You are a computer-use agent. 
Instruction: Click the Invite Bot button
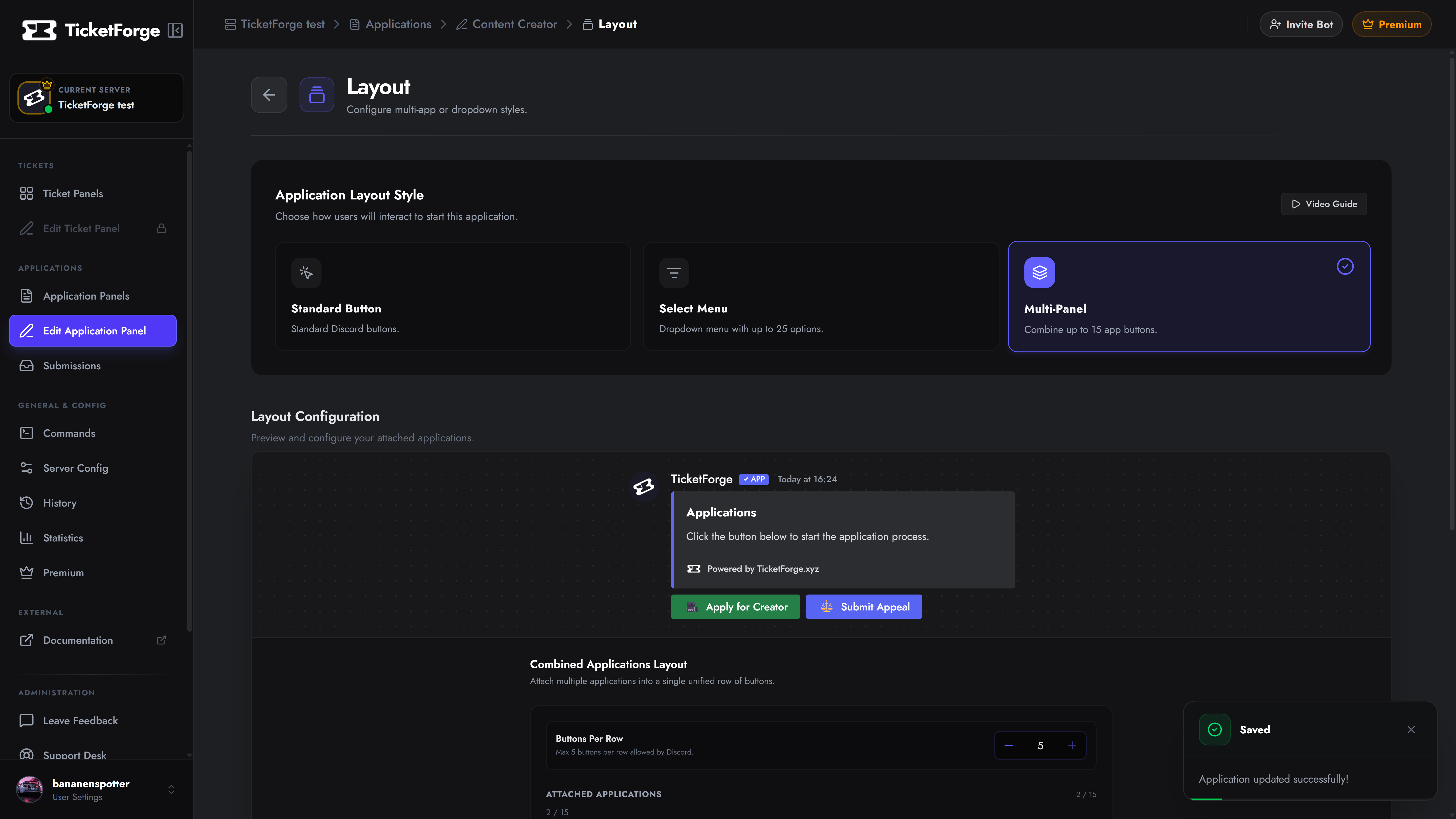click(x=1301, y=24)
